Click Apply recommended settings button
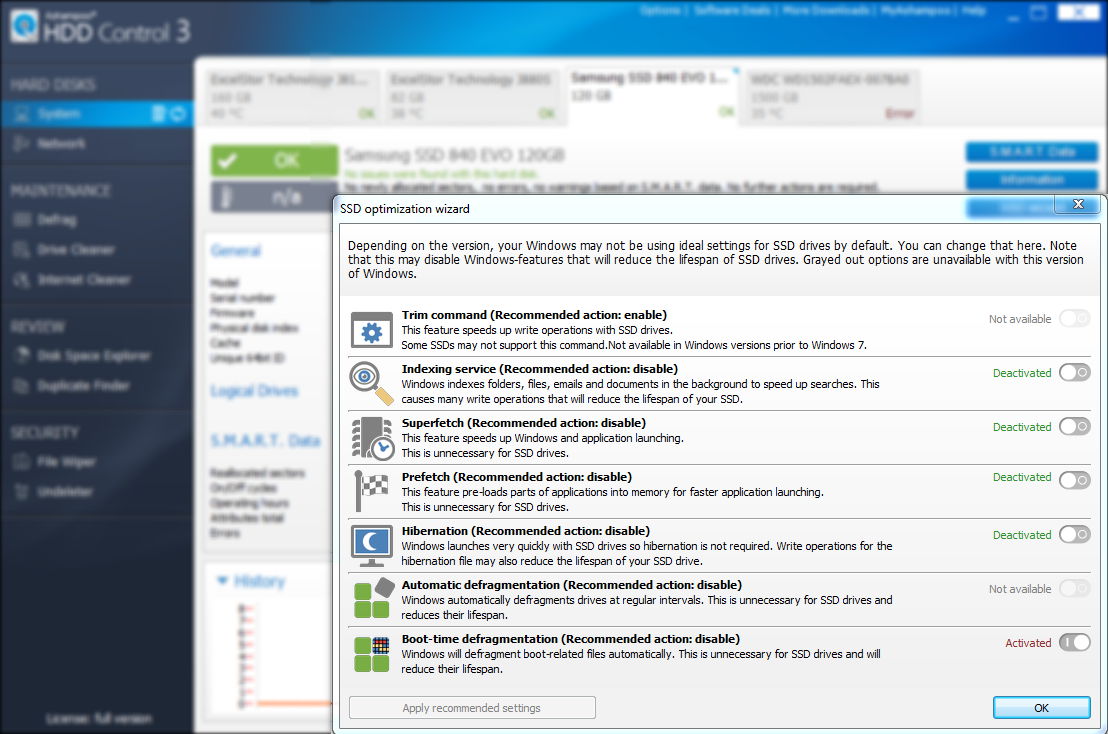1108x734 pixels. click(x=472, y=708)
